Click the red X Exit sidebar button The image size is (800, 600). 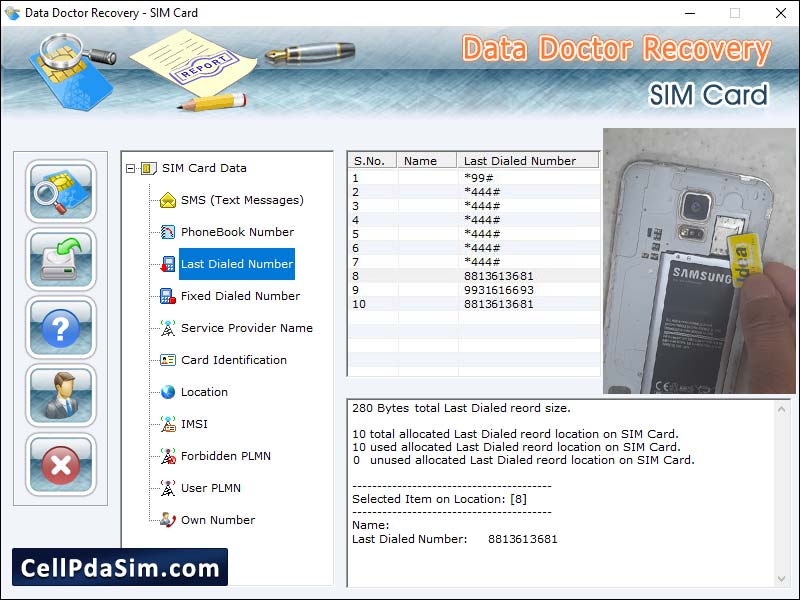pyautogui.click(x=61, y=465)
